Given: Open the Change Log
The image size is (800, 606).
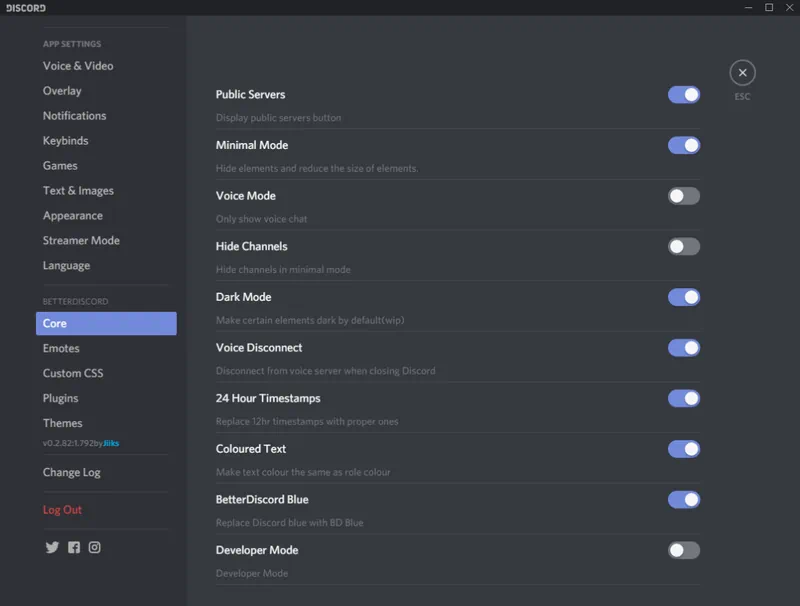Looking at the screenshot, I should (72, 472).
